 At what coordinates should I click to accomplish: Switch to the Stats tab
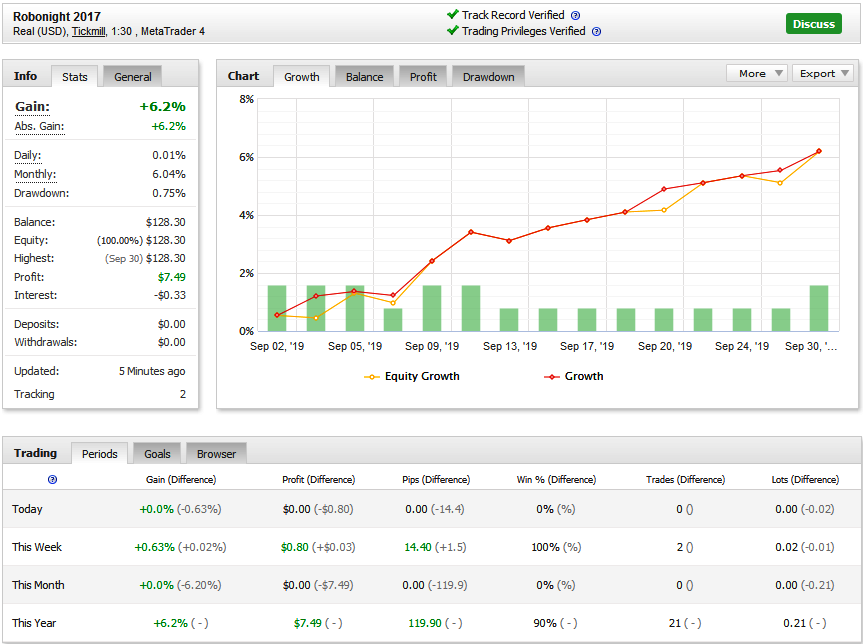point(74,77)
